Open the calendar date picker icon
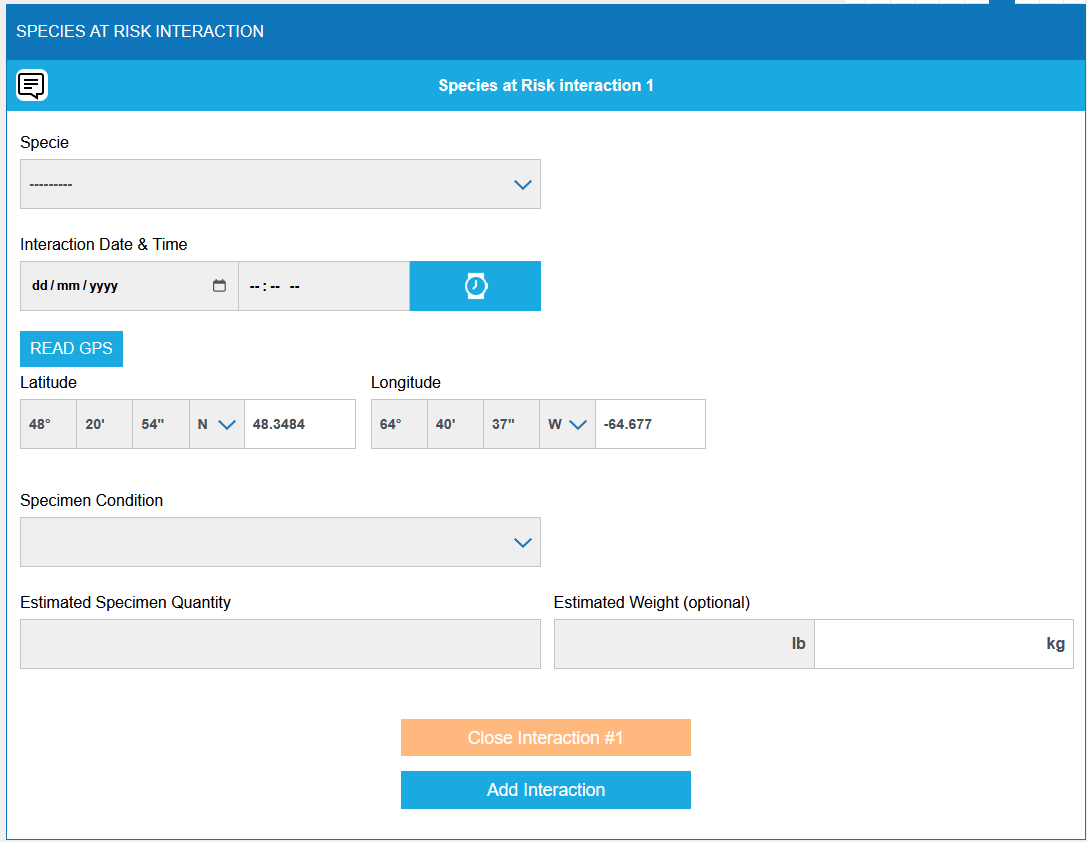1087x842 pixels. pyautogui.click(x=219, y=286)
